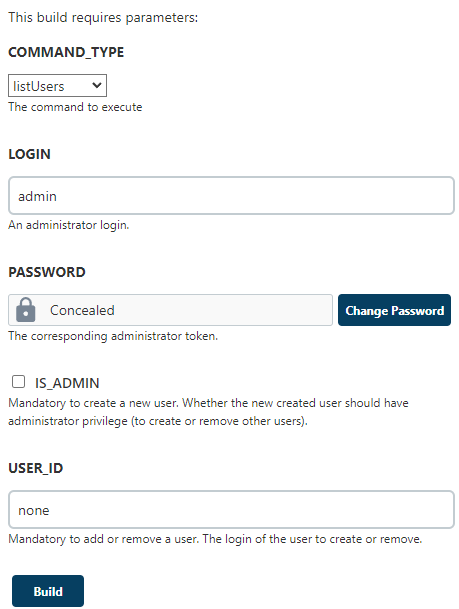459x609 pixels.
Task: Click 'This build requires parameters:' text
Action: tap(103, 17)
